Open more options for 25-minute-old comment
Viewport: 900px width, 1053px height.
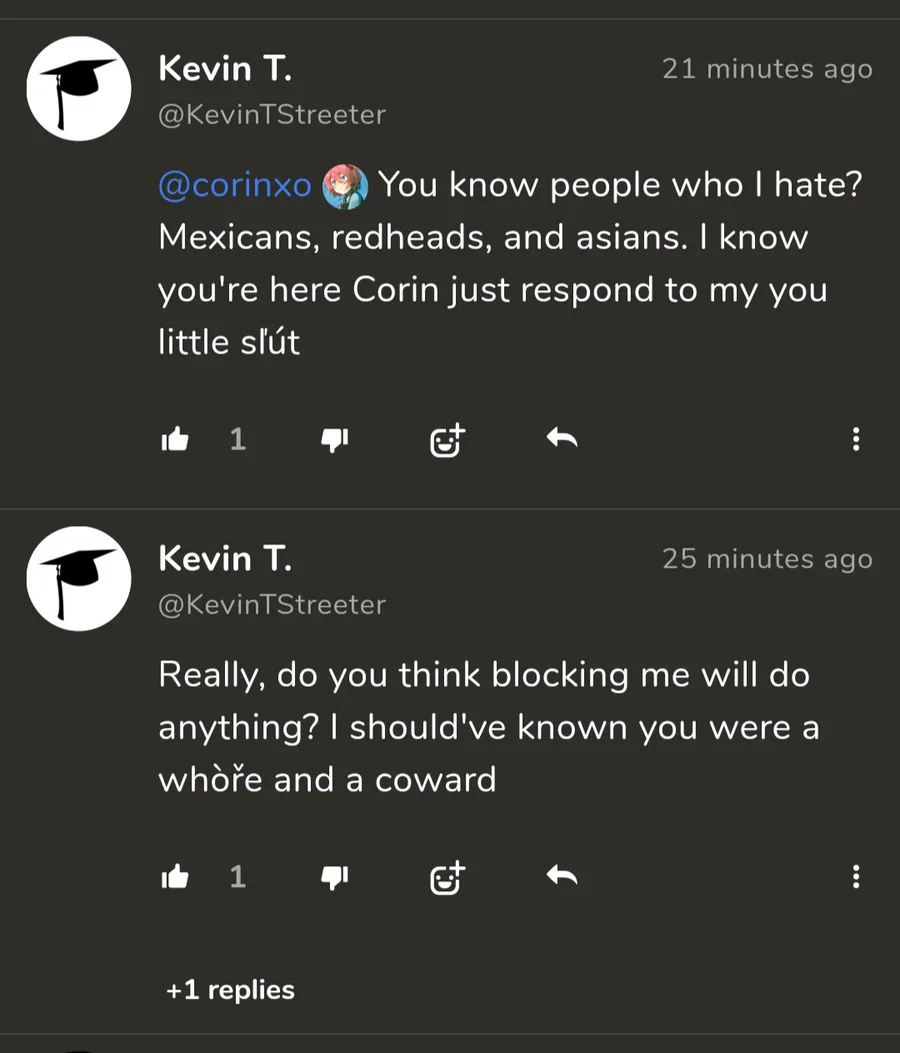(856, 877)
